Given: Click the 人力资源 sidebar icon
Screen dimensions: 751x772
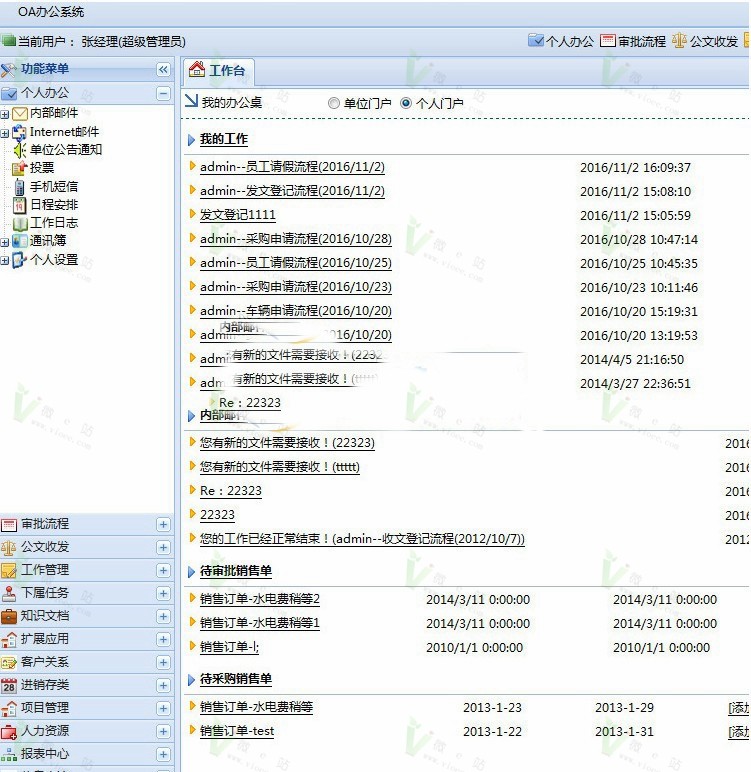Looking at the screenshot, I should (x=9, y=731).
